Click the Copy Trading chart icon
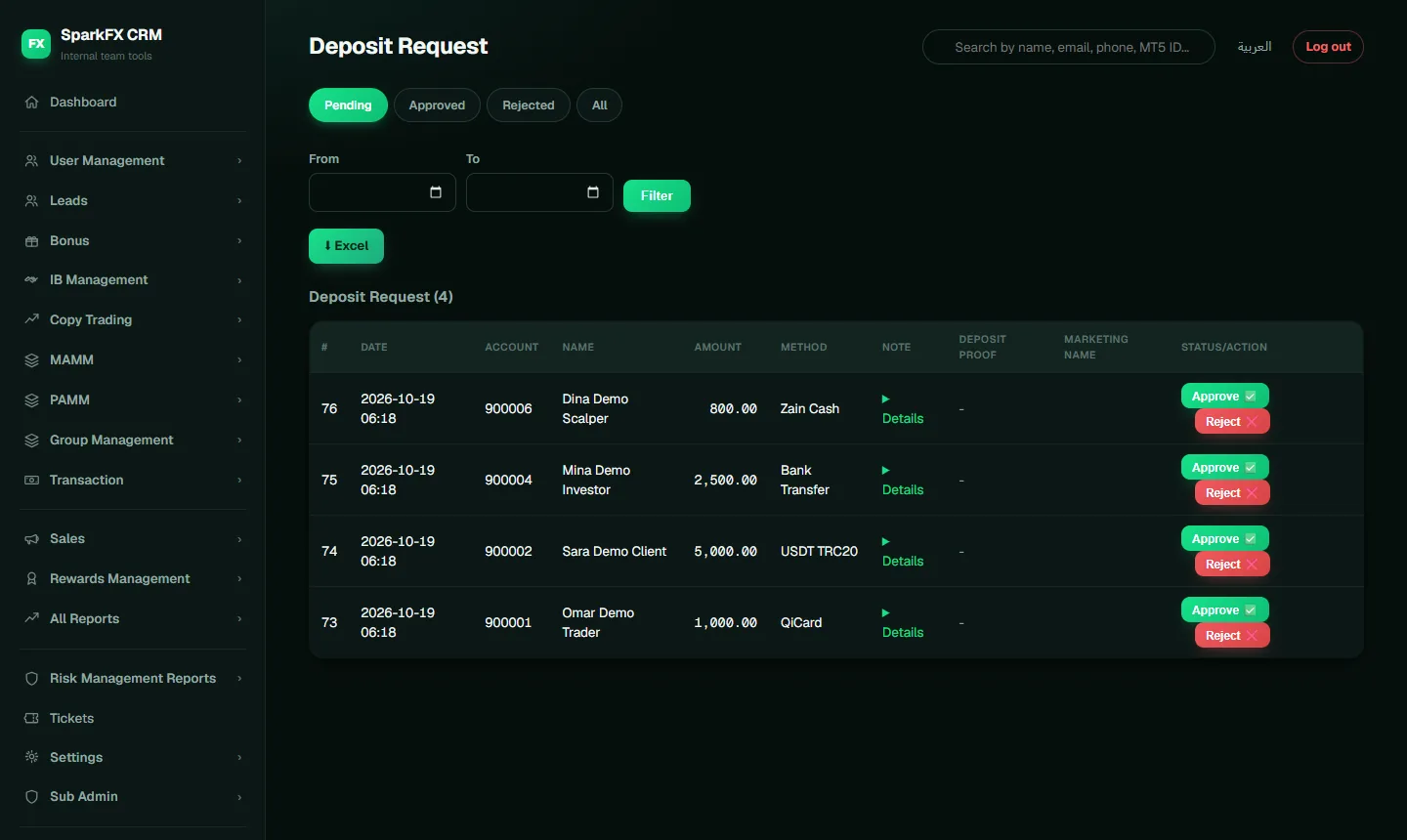The width and height of the screenshot is (1407, 840). click(x=31, y=319)
